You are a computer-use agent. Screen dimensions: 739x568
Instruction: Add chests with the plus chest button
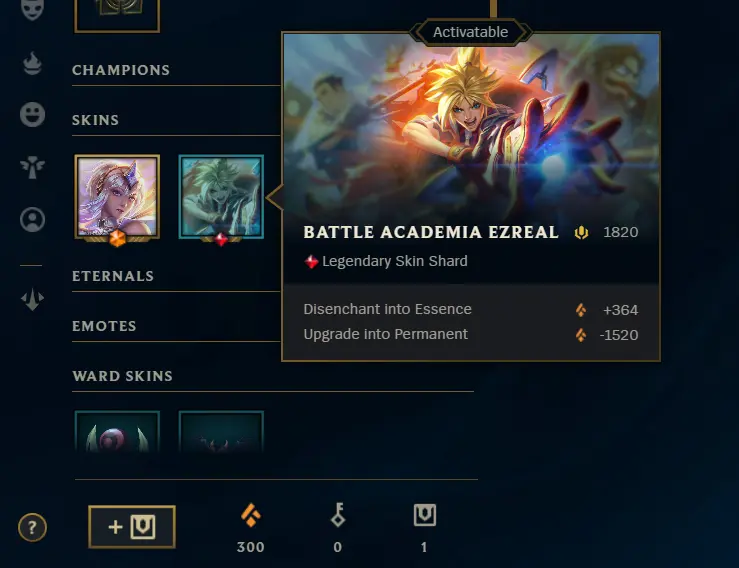[x=132, y=527]
